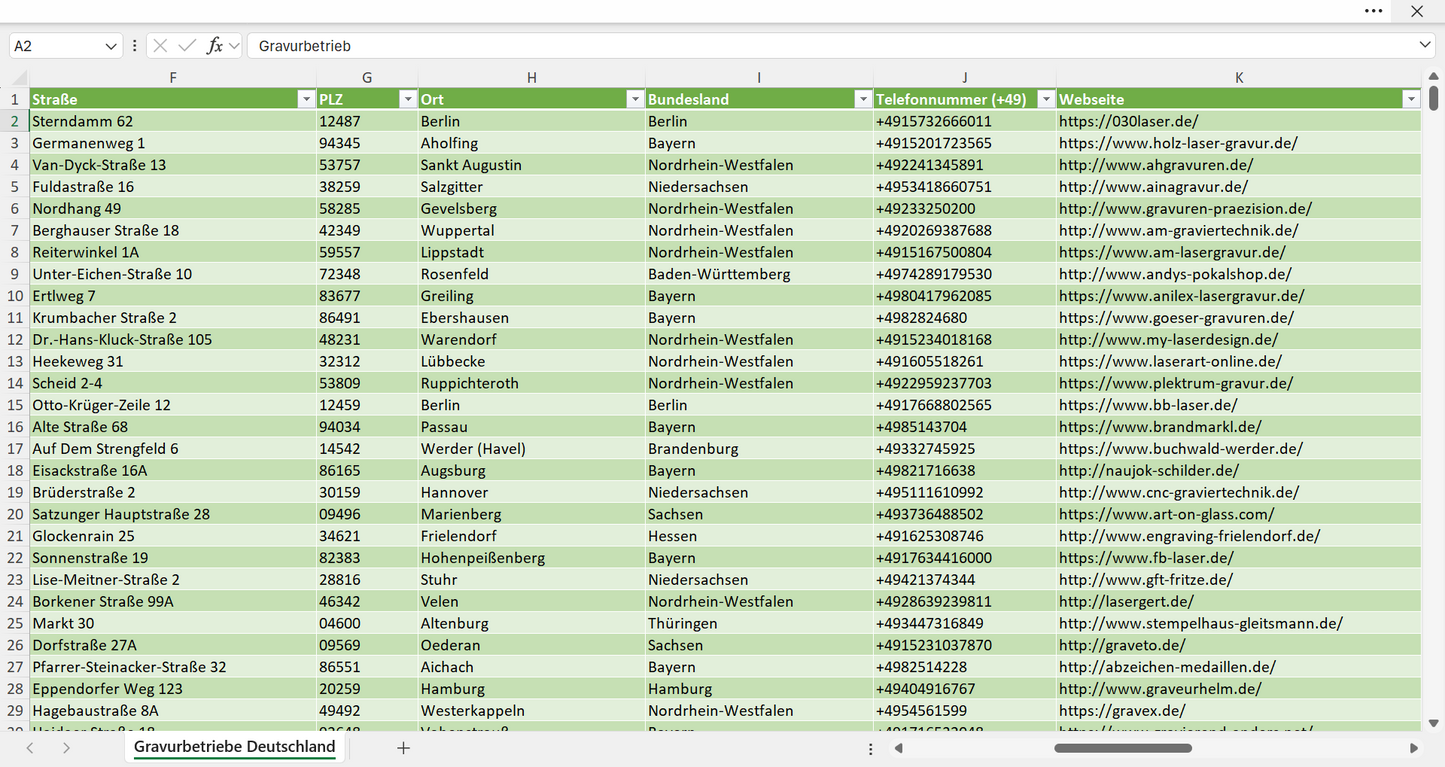Image resolution: width=1445 pixels, height=767 pixels.
Task: Open the Straße column filter dropdown
Action: pos(306,99)
